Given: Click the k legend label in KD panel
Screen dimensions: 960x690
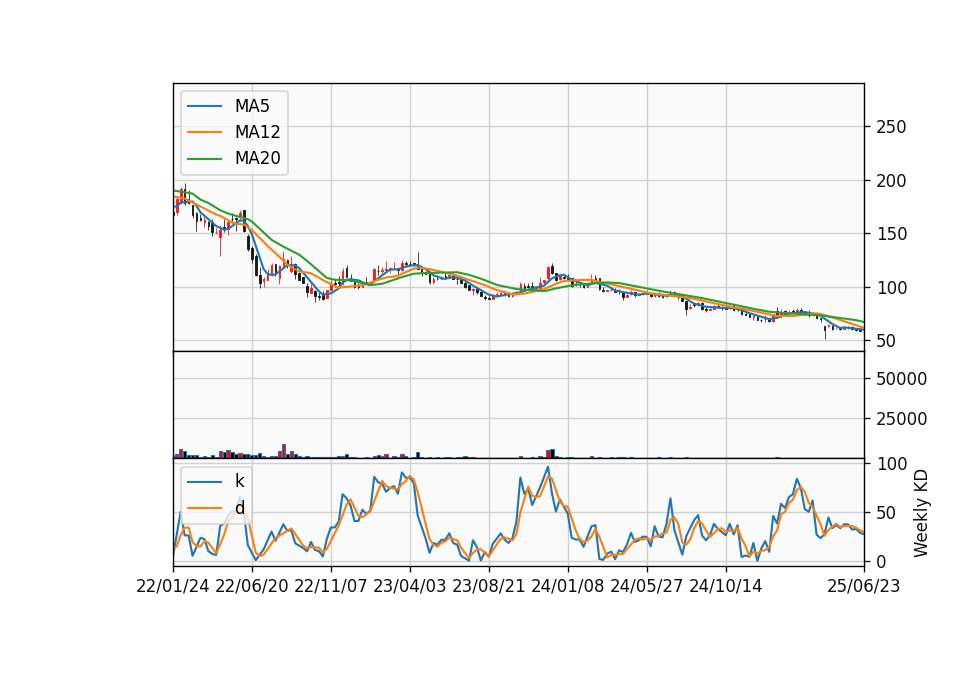Looking at the screenshot, I should pos(239,481).
